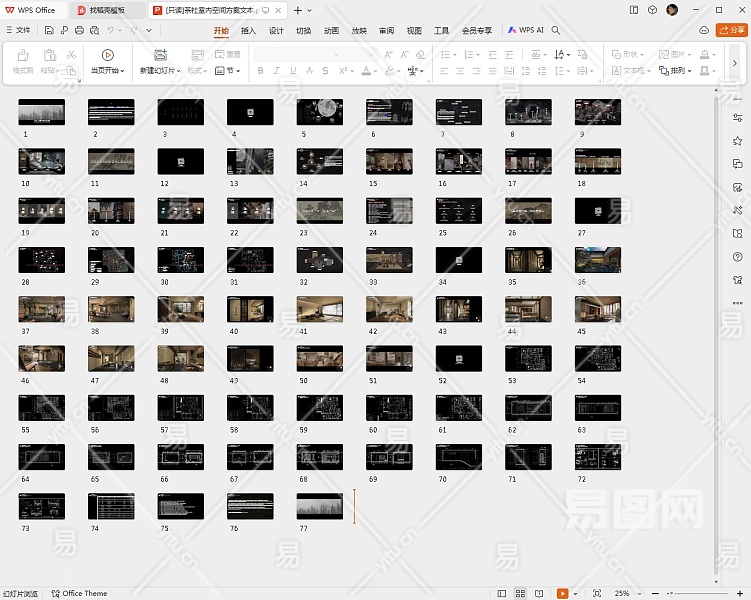Click the star favorites icon in right sidebar
751x600 pixels.
point(737,141)
